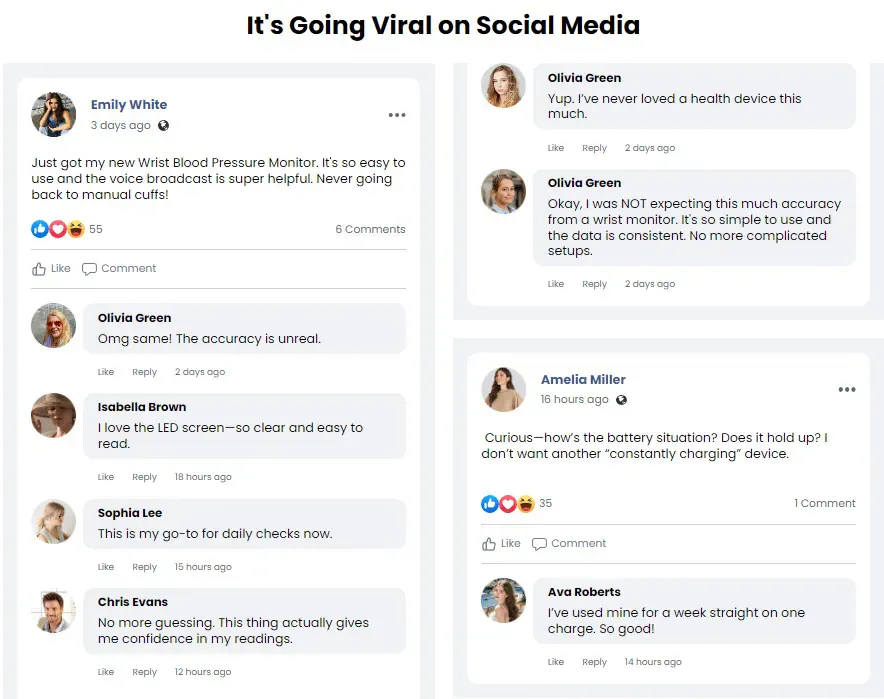Open the three-dot menu on Amelia Miller's post
Image resolution: width=884 pixels, height=699 pixels.
coord(847,390)
